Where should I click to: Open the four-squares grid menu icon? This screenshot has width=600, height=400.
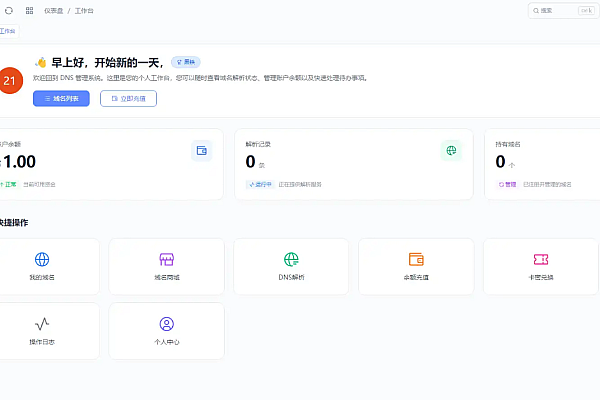click(x=29, y=11)
